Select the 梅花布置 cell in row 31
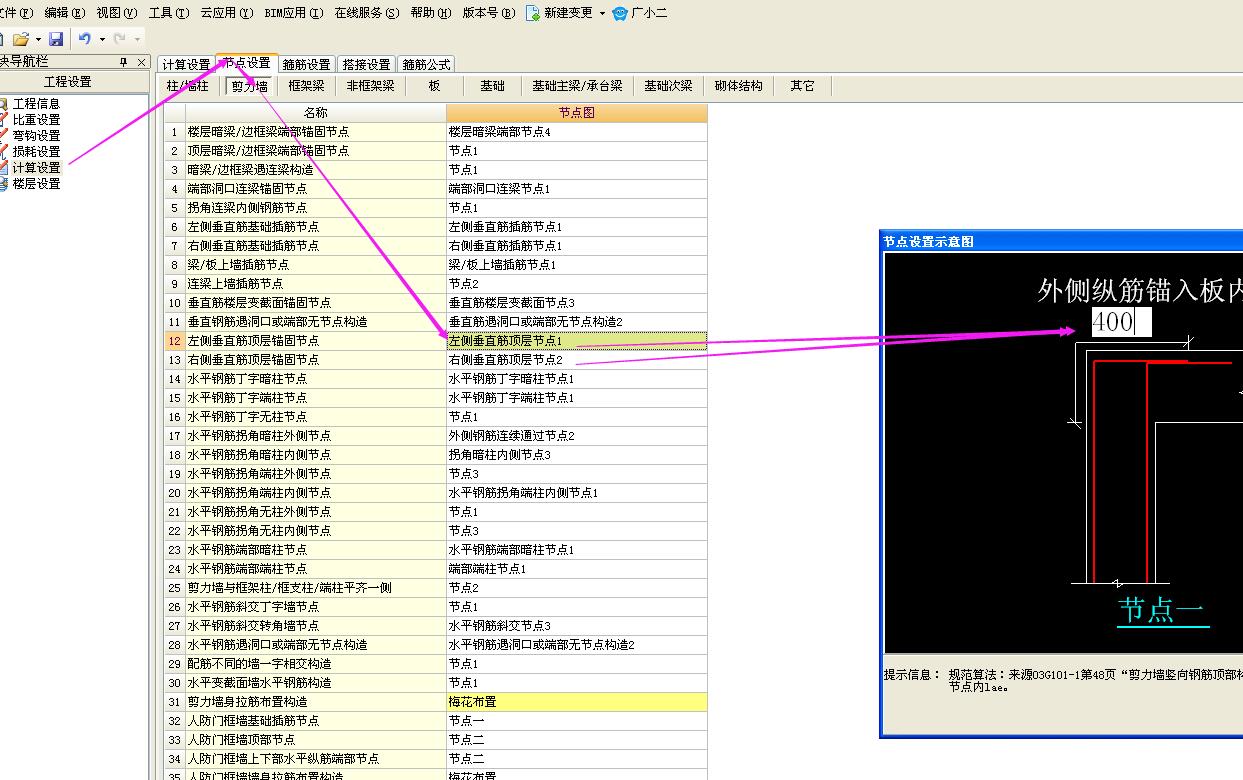1243x780 pixels. pyautogui.click(x=577, y=702)
